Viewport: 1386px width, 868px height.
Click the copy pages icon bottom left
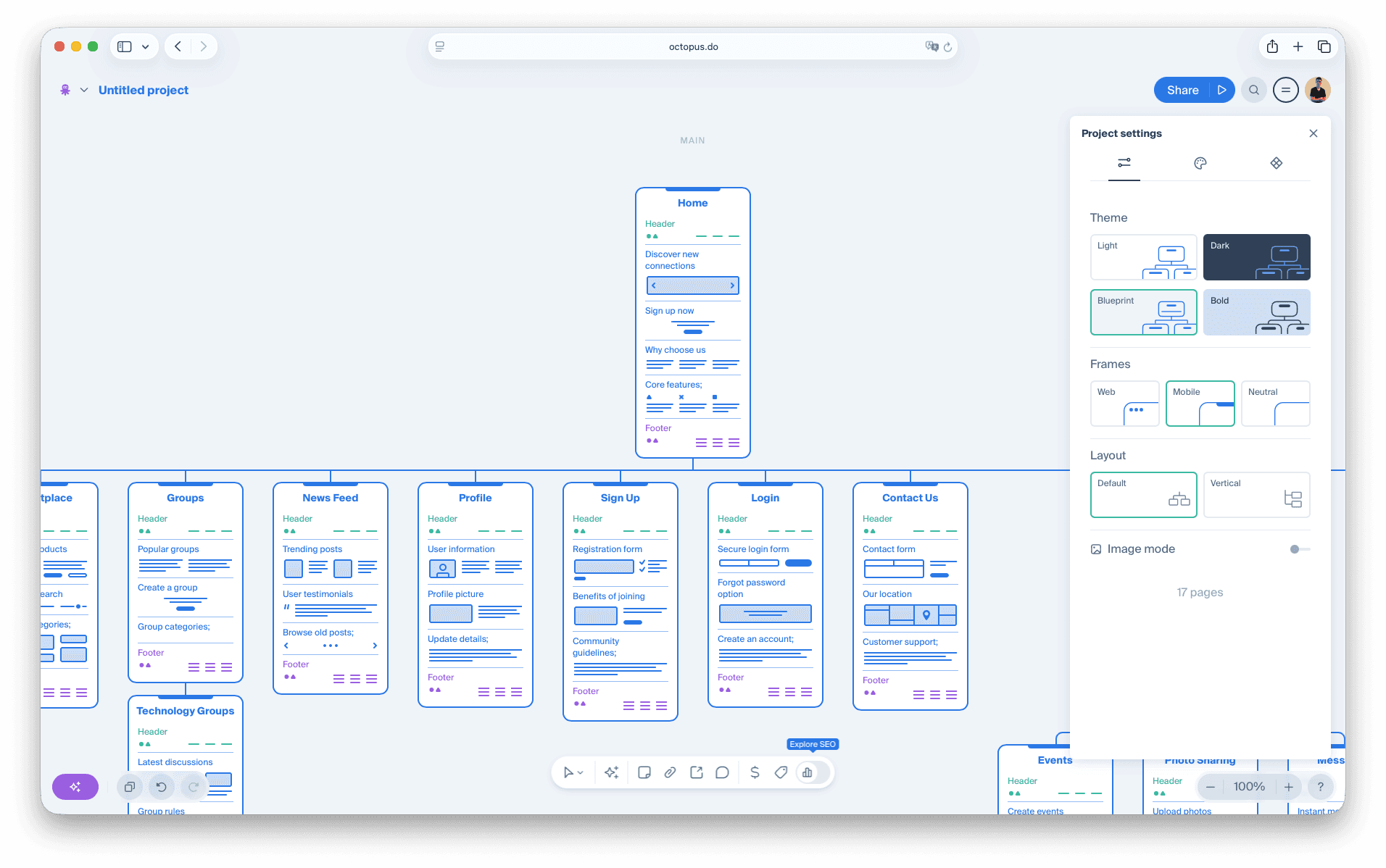[130, 787]
